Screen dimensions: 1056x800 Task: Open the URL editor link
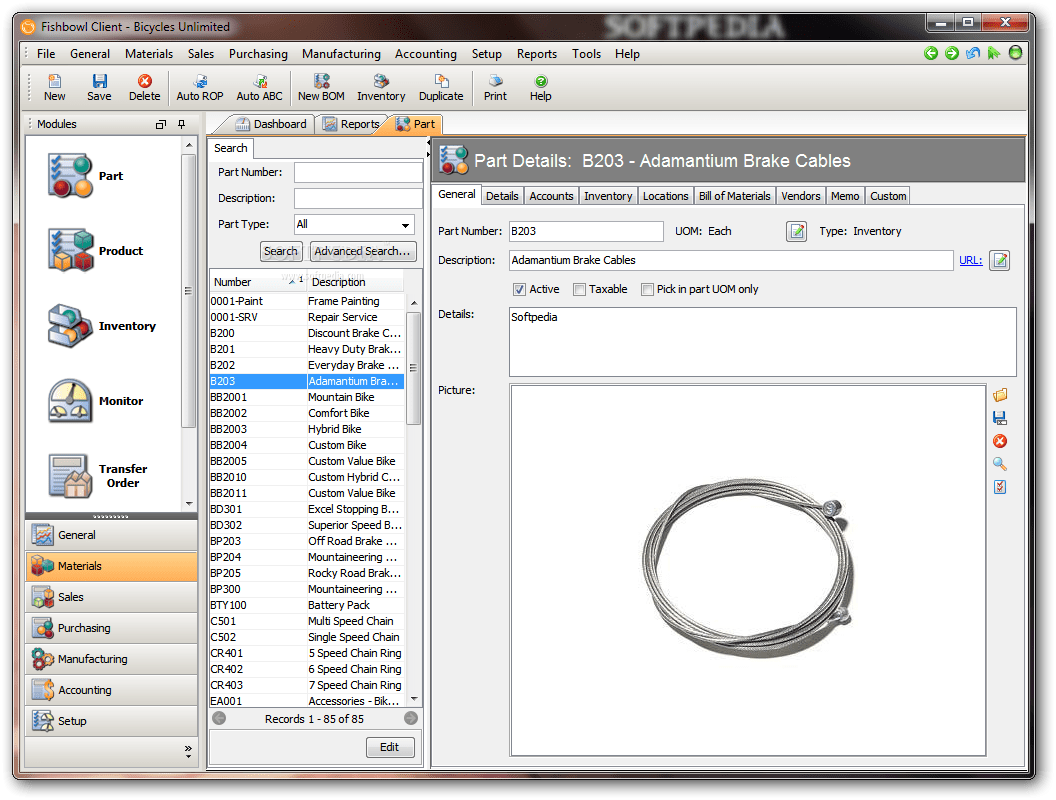pos(969,260)
